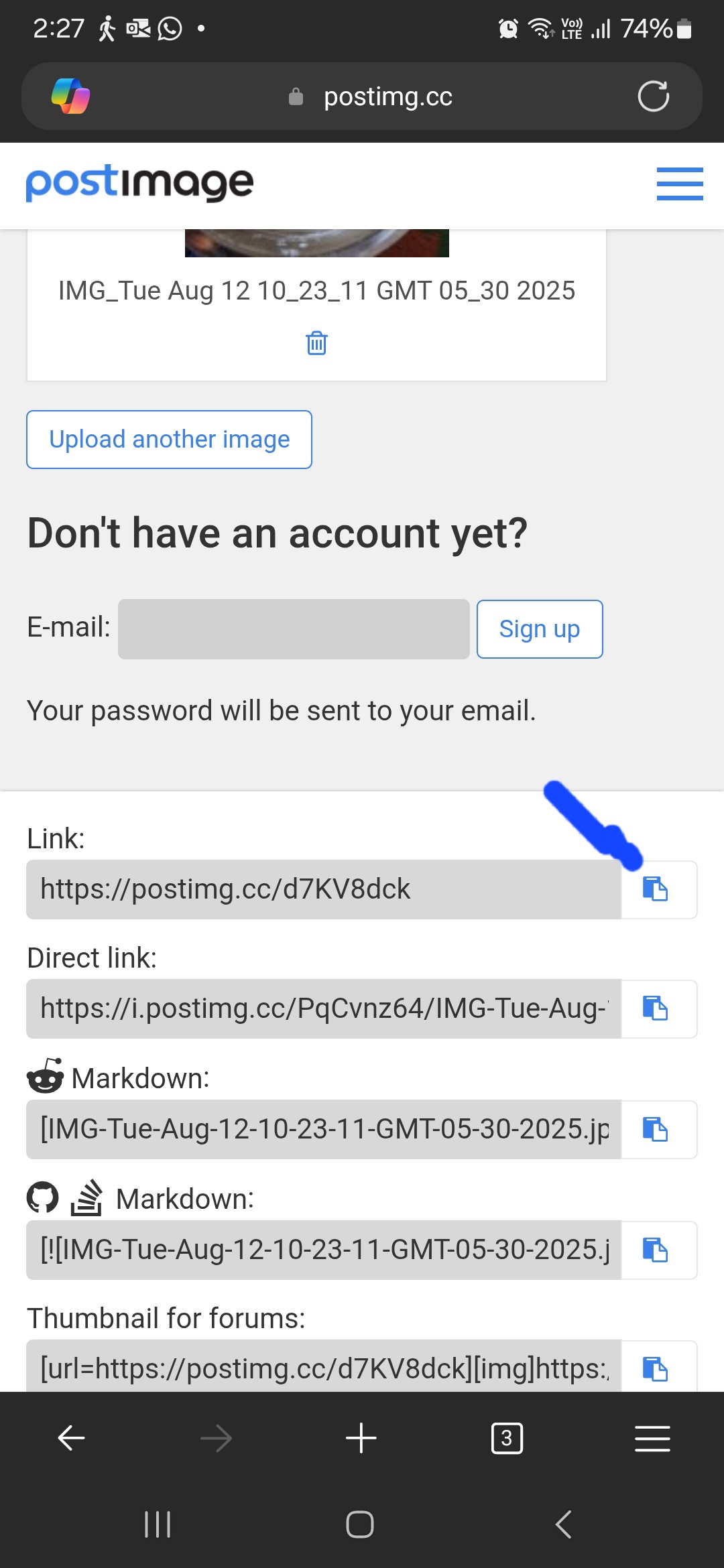Image resolution: width=724 pixels, height=1568 pixels.
Task: Delete the uploaded image with trash icon
Action: [x=316, y=343]
